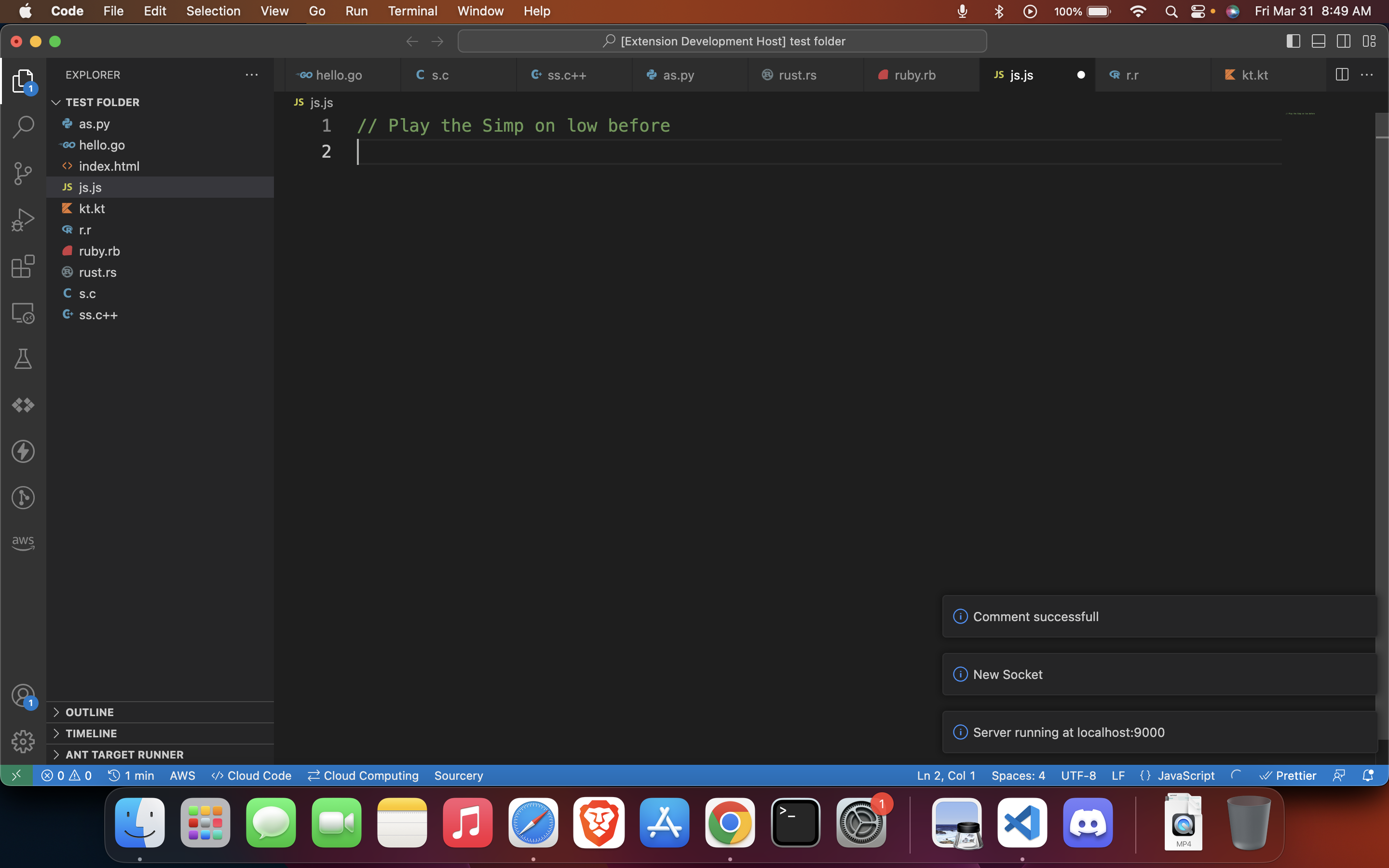Open the Source Control view
The image size is (1389, 868).
pos(23,174)
